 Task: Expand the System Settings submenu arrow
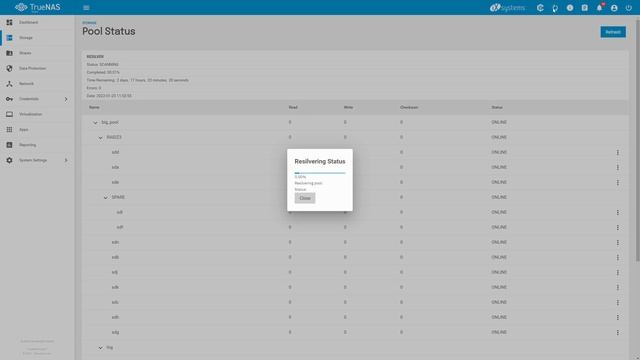click(x=66, y=160)
